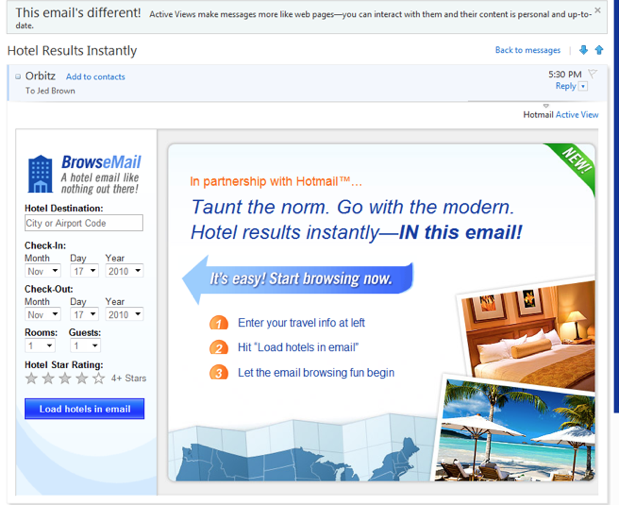Click the 5:30 PM timestamp
The image size is (619, 505).
point(565,74)
